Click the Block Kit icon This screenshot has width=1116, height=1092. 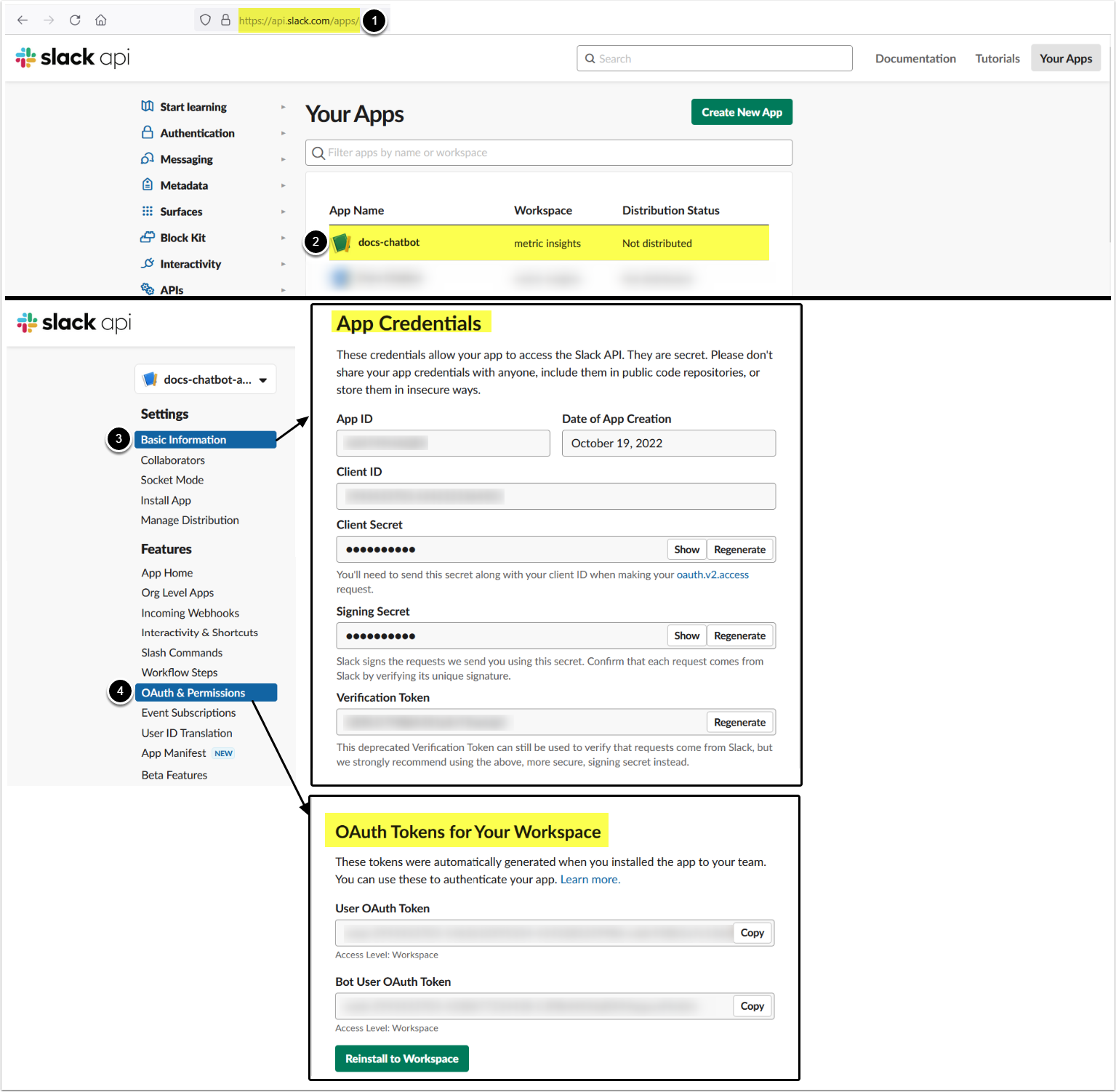point(148,237)
